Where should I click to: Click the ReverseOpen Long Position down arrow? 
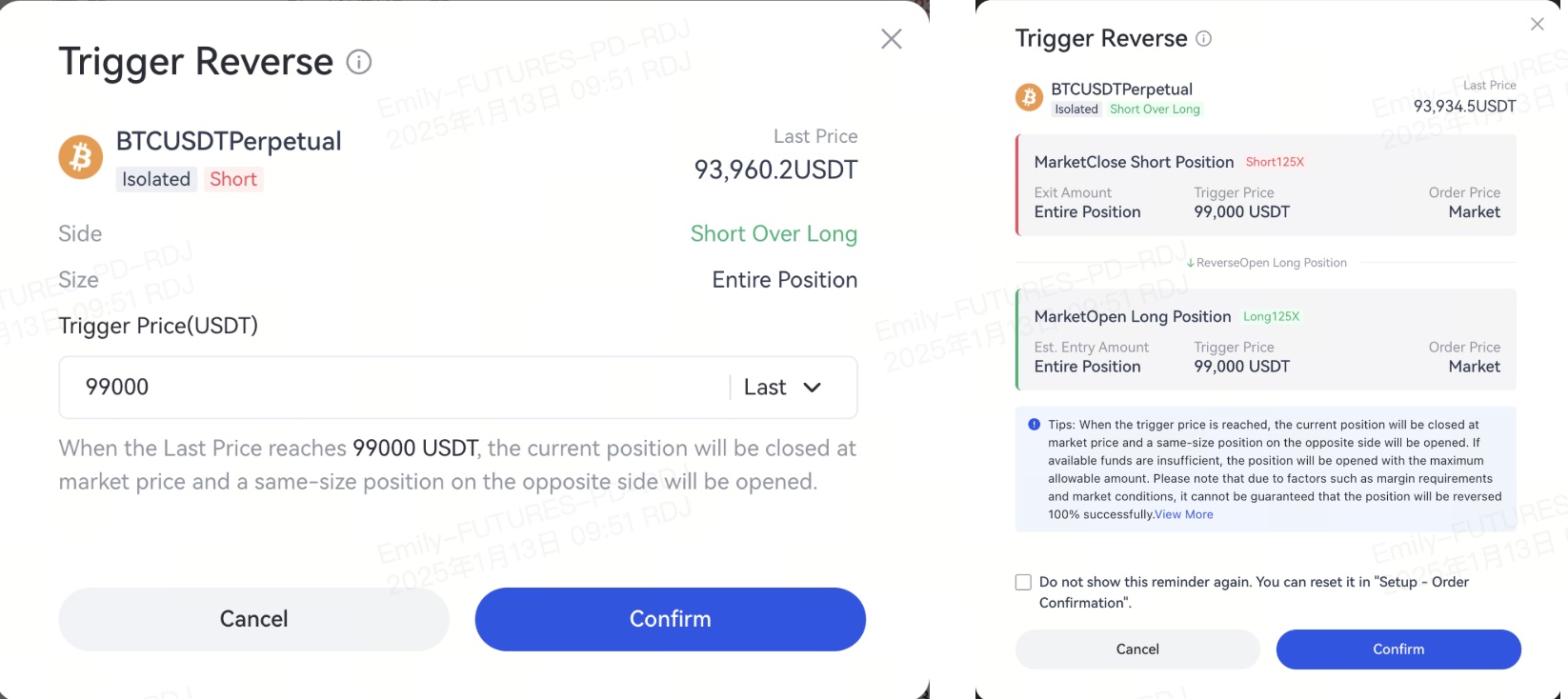pos(1191,263)
